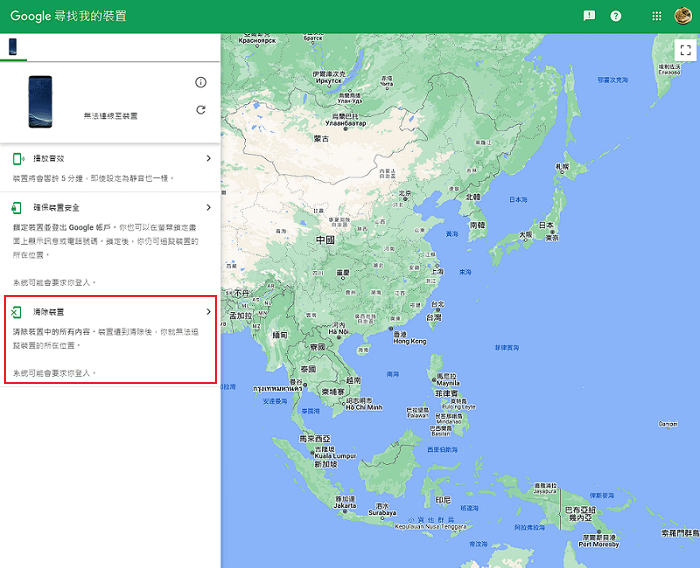Click the 上海 city label on map

[x=438, y=271]
